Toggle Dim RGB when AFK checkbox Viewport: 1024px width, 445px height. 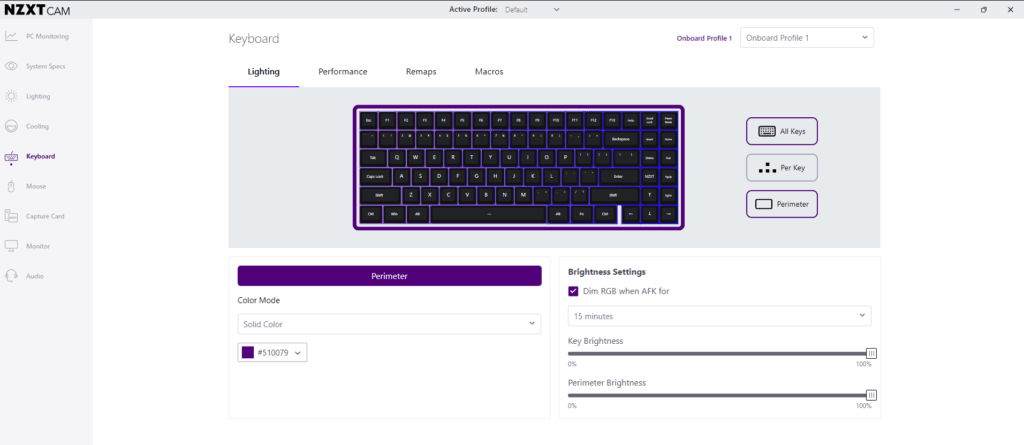tap(573, 291)
